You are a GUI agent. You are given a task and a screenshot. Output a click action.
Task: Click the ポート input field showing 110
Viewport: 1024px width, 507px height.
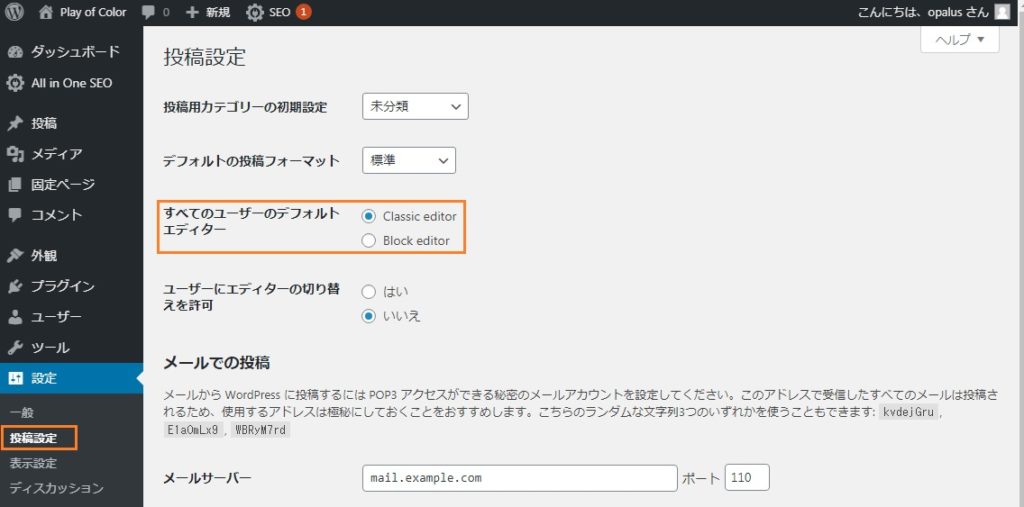747,478
